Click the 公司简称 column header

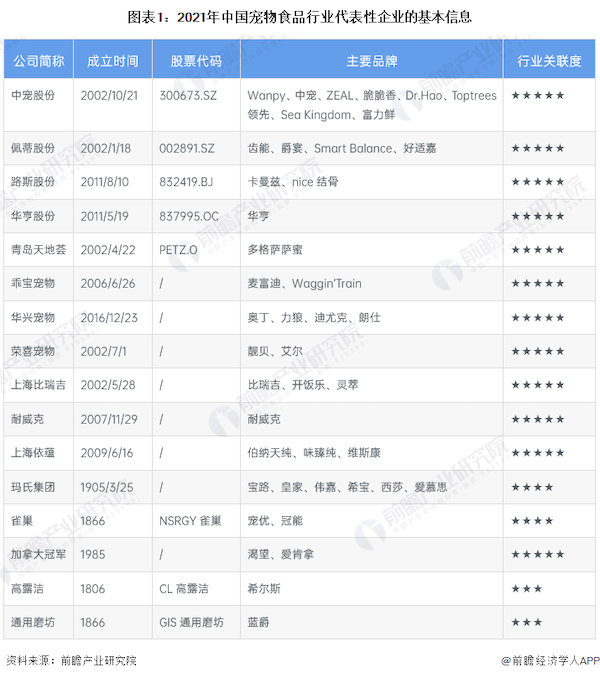[38, 61]
